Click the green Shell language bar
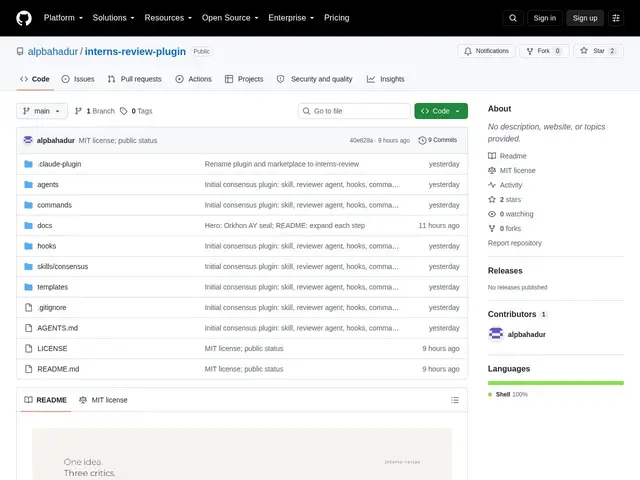 (x=556, y=383)
